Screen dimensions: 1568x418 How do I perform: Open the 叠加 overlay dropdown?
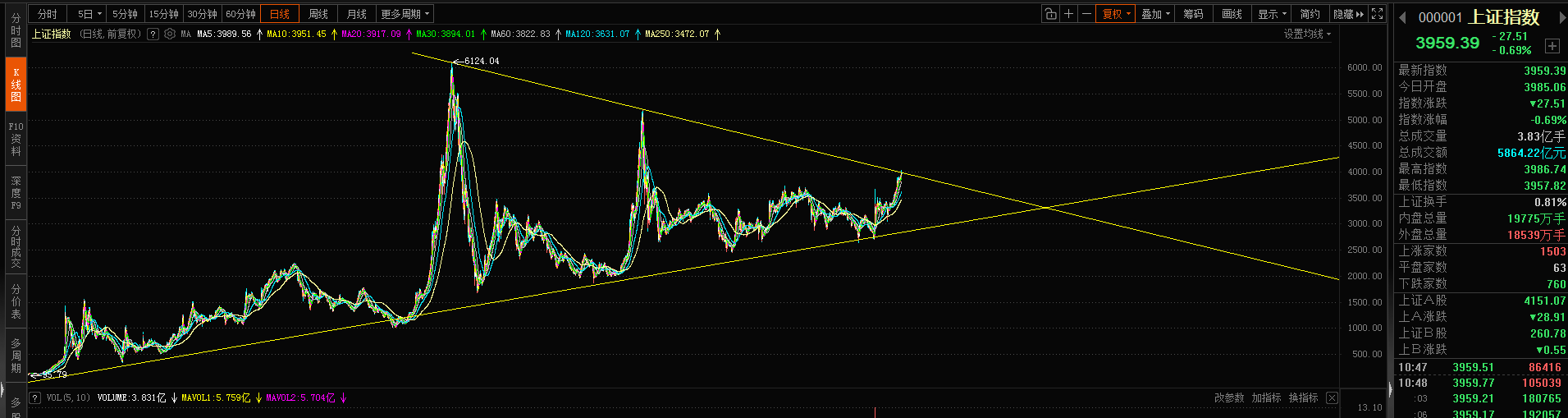click(x=1155, y=14)
